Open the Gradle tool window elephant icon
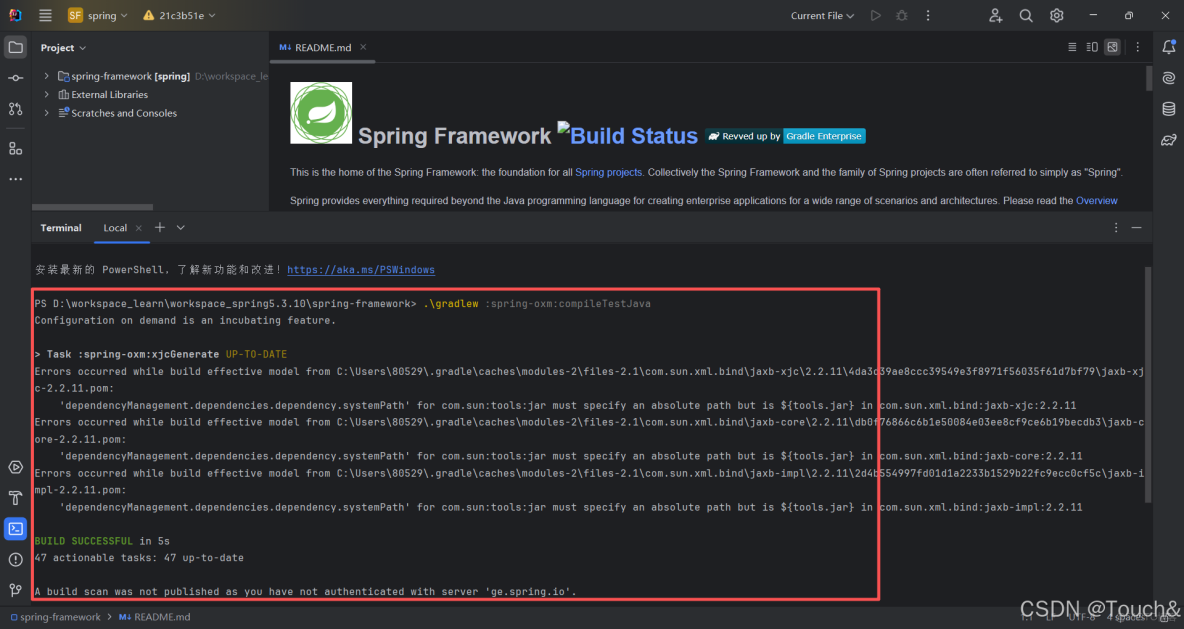Image resolution: width=1184 pixels, height=629 pixels. click(x=1168, y=140)
